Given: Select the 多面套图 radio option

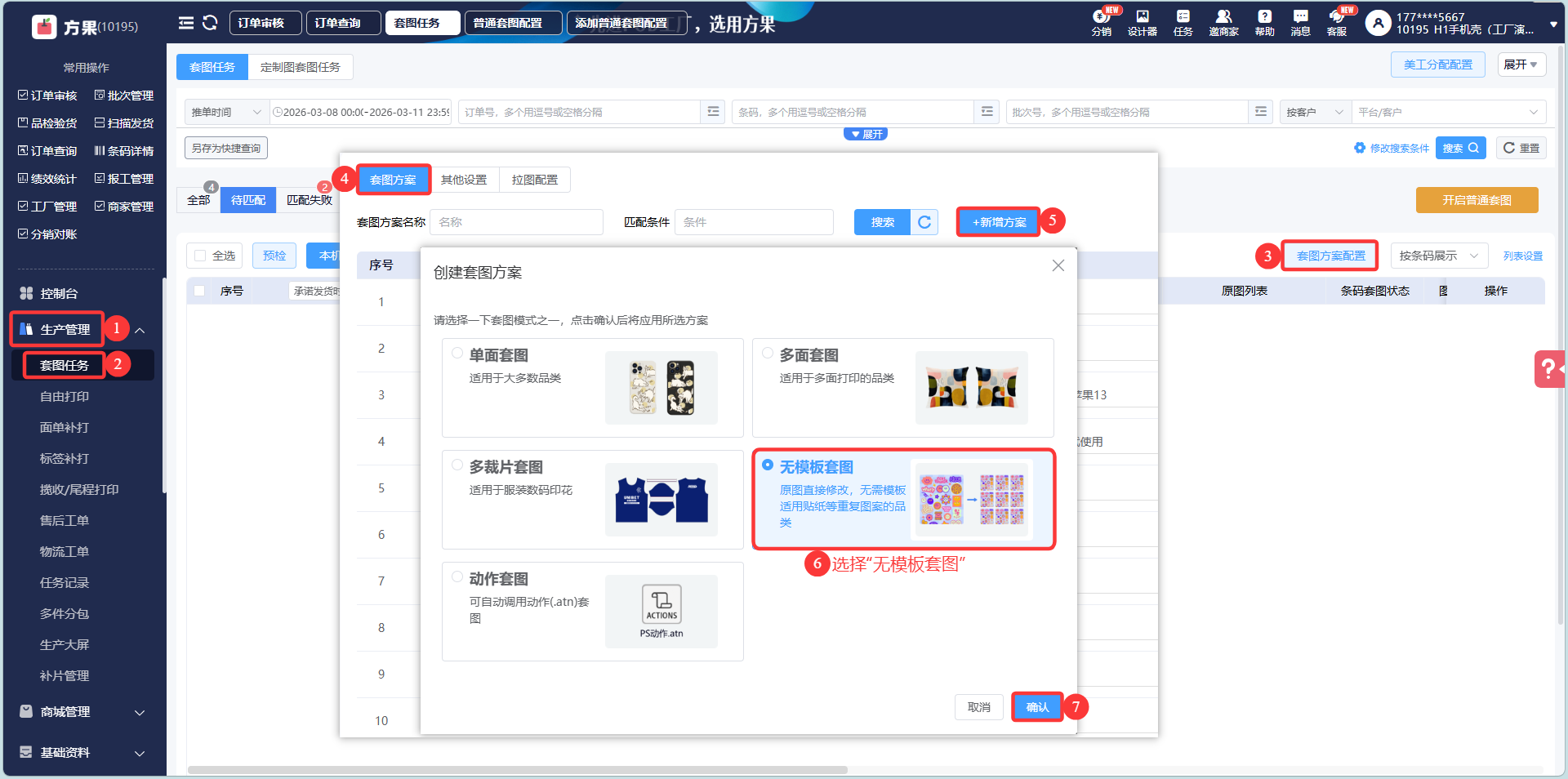Looking at the screenshot, I should coord(768,354).
